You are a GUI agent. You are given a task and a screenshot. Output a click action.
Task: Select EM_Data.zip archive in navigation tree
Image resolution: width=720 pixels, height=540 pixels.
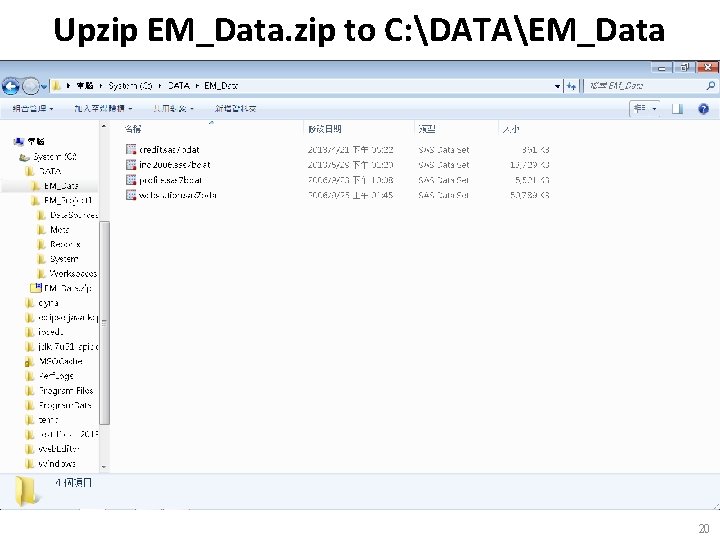[68, 288]
